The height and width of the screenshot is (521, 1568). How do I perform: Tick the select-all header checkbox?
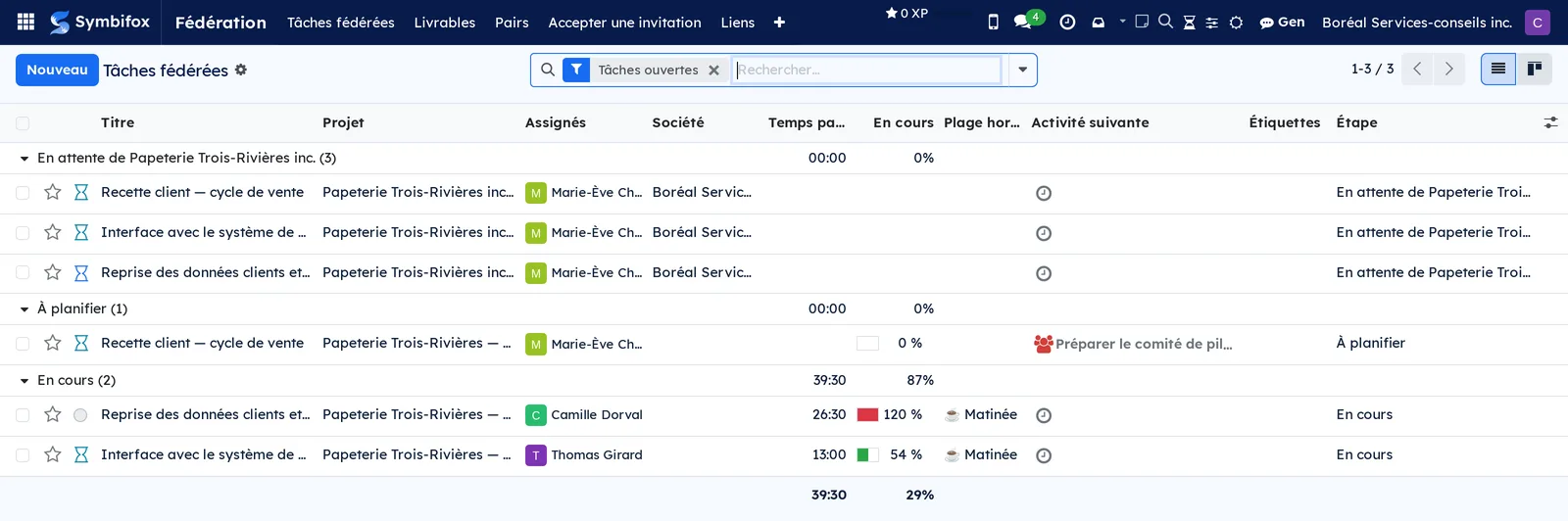pos(23,123)
